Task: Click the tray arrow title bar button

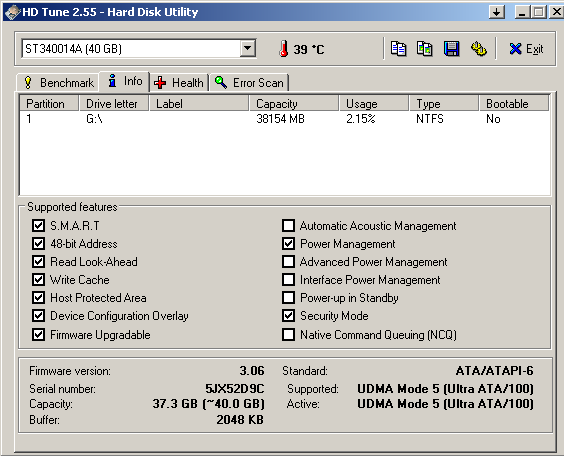Action: pyautogui.click(x=497, y=12)
